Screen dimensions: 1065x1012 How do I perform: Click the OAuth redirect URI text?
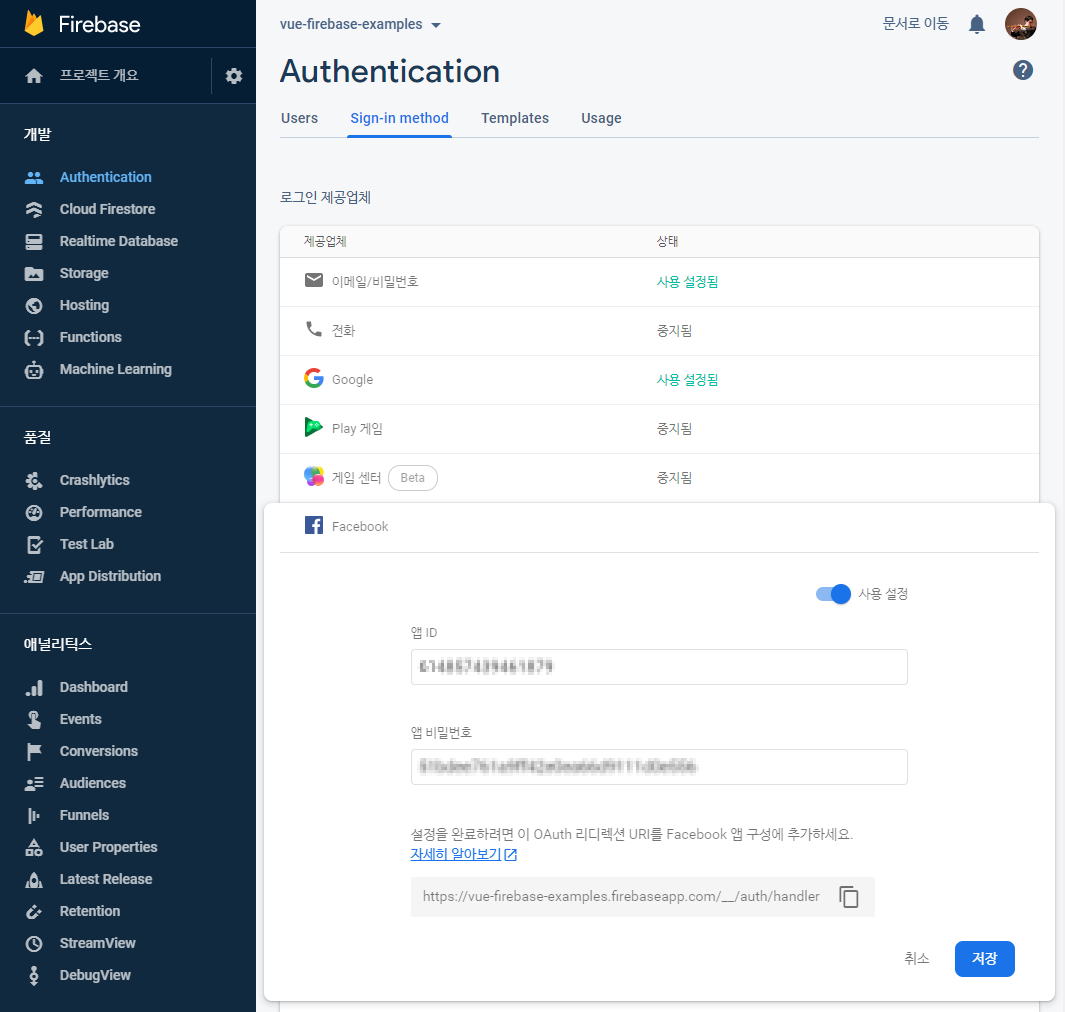tap(621, 897)
